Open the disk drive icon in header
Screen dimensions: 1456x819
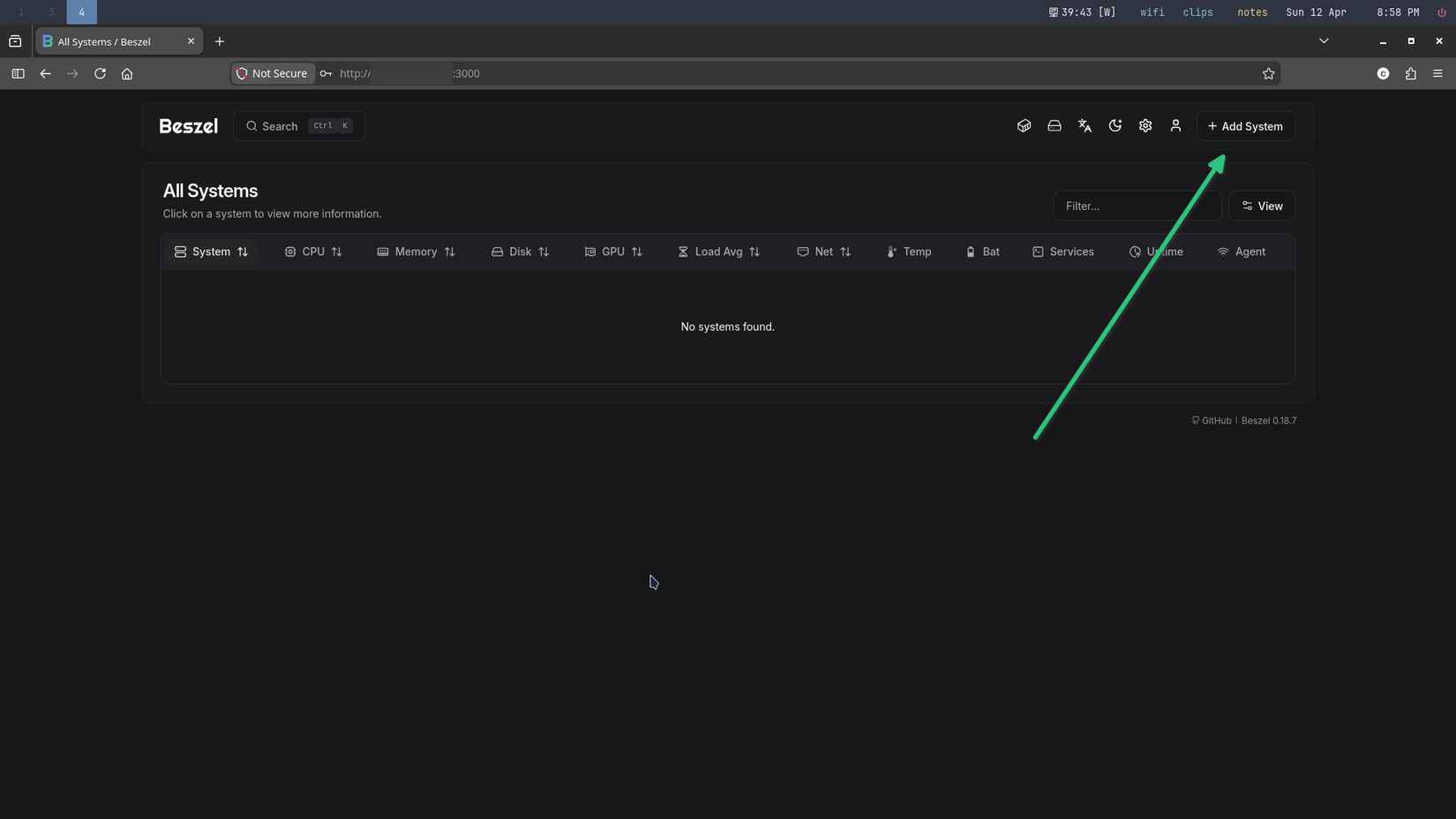click(x=1054, y=126)
